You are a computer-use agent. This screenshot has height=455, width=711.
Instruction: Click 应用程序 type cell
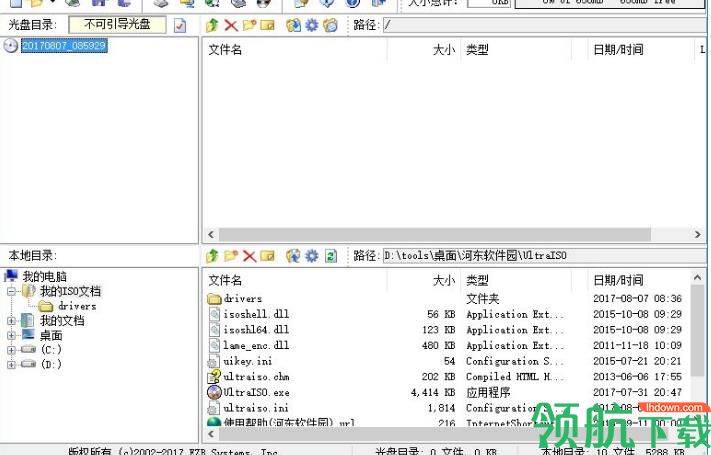(x=488, y=392)
